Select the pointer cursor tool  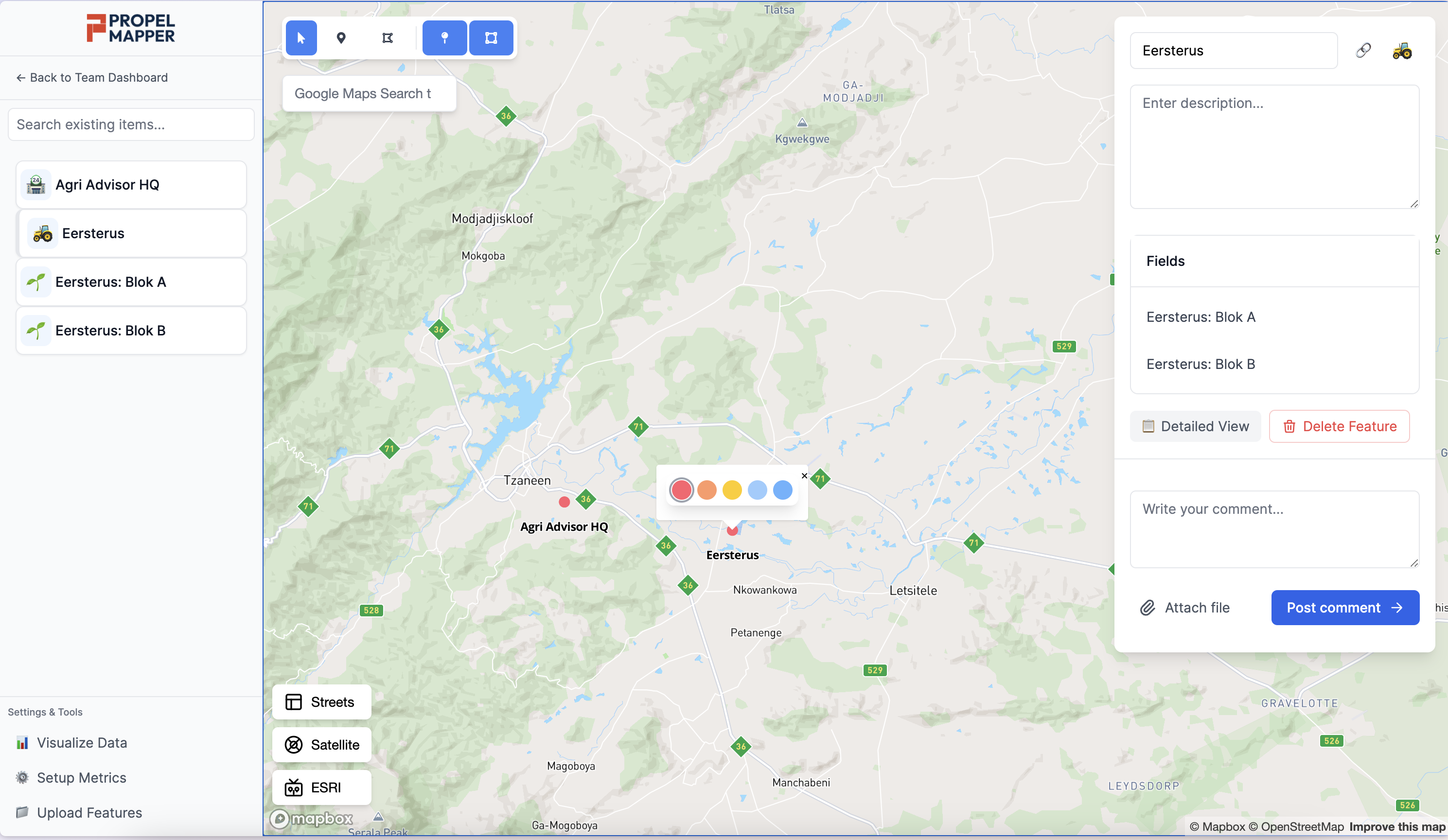click(x=301, y=38)
